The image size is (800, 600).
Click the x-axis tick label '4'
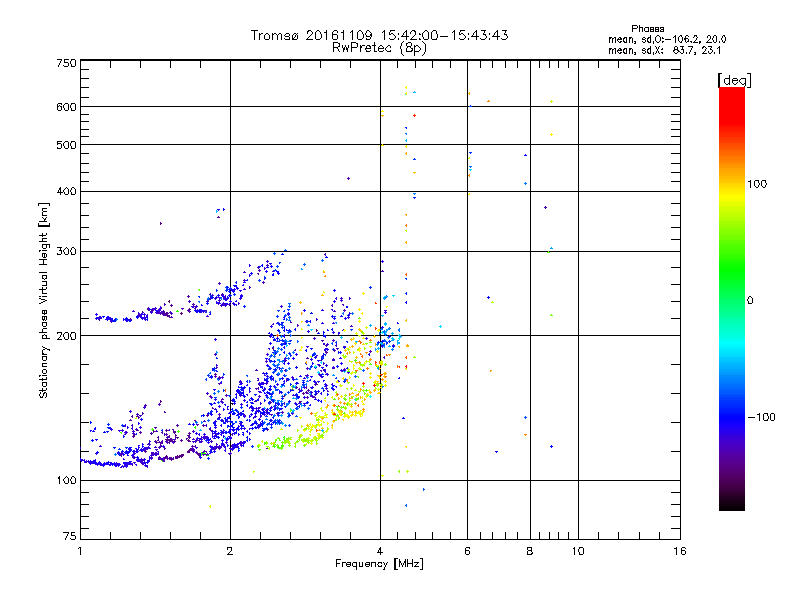point(380,551)
